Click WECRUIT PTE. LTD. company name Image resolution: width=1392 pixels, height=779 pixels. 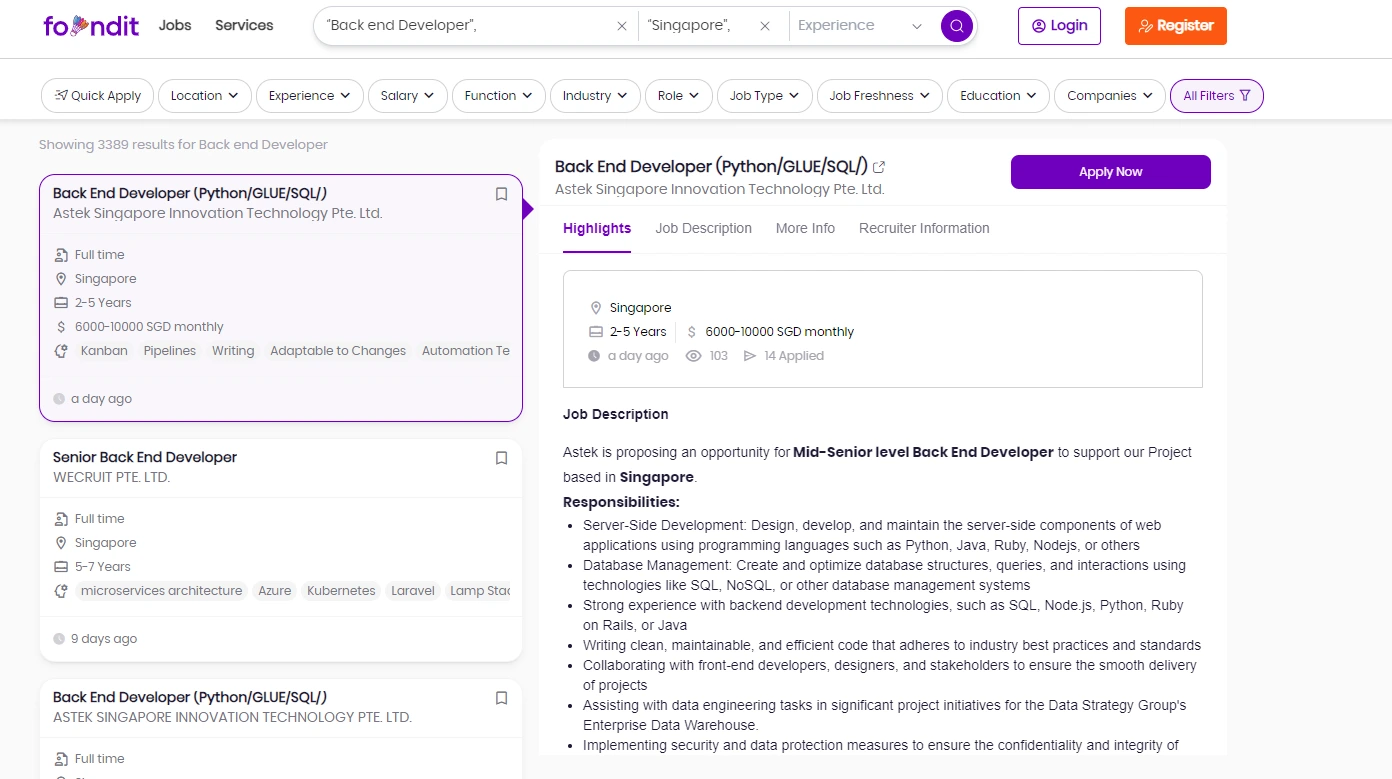[111, 477]
